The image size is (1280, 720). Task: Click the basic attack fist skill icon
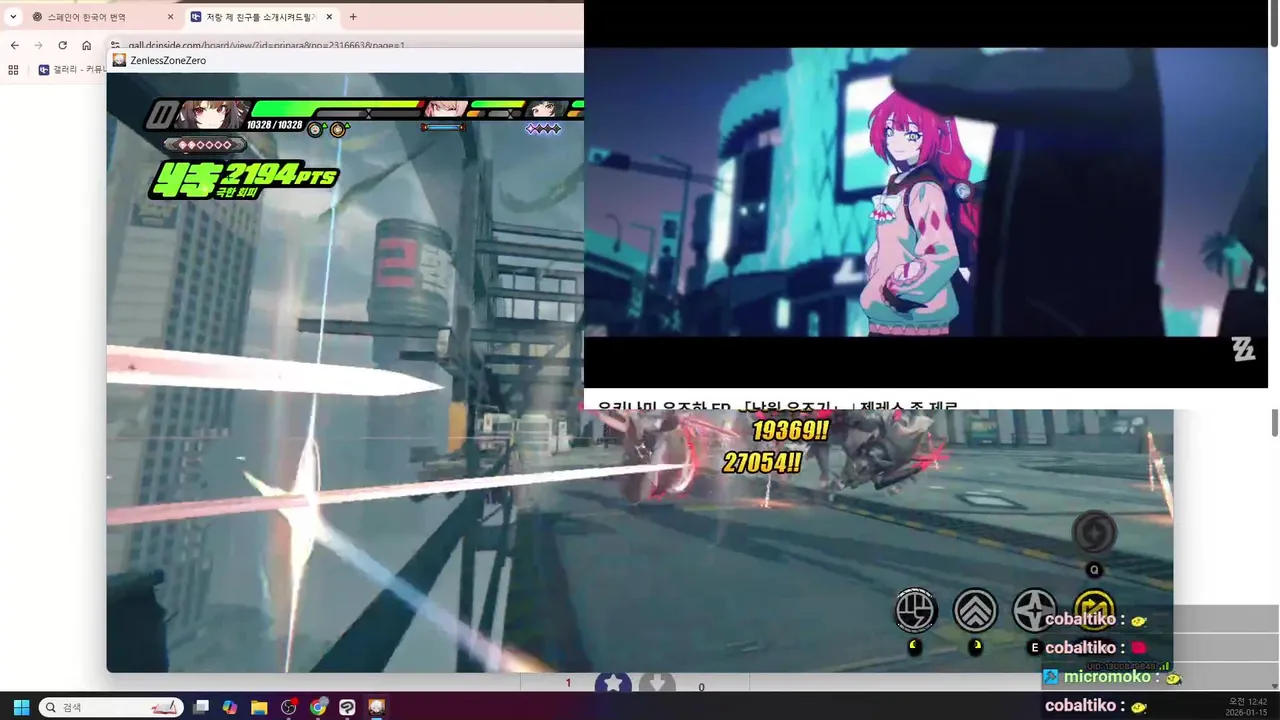(x=915, y=611)
